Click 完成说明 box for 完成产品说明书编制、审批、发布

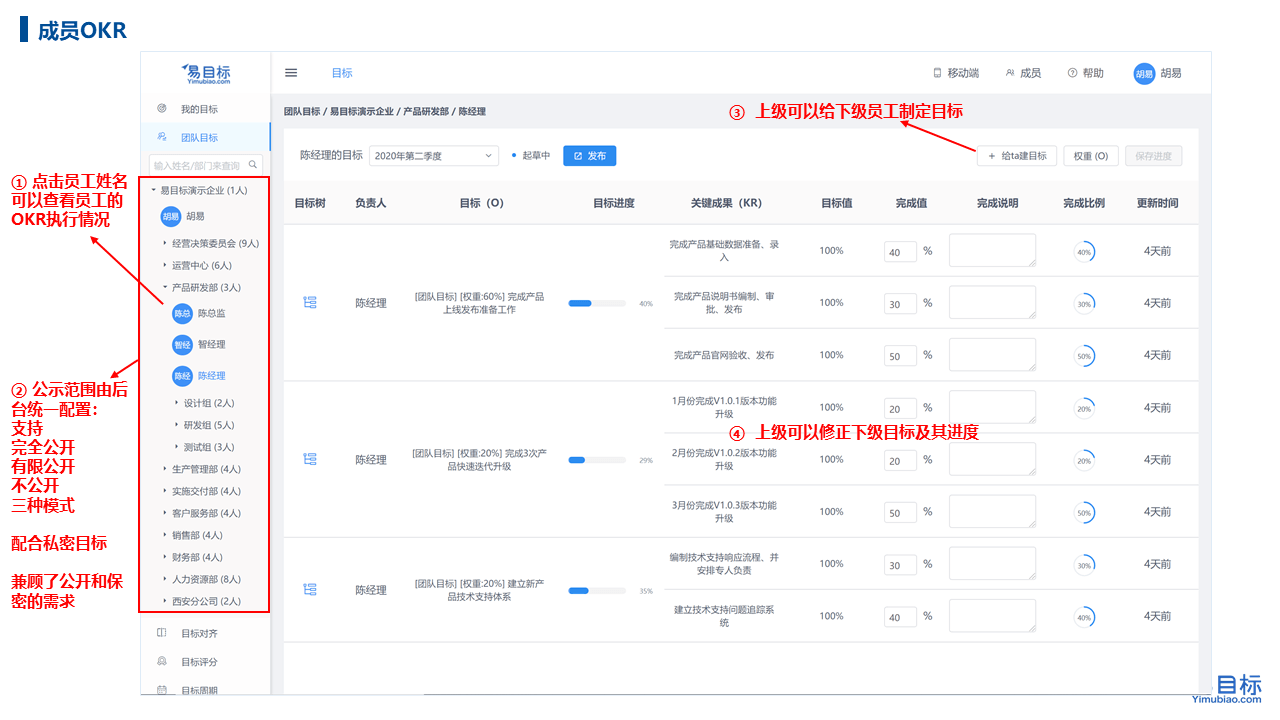(992, 302)
